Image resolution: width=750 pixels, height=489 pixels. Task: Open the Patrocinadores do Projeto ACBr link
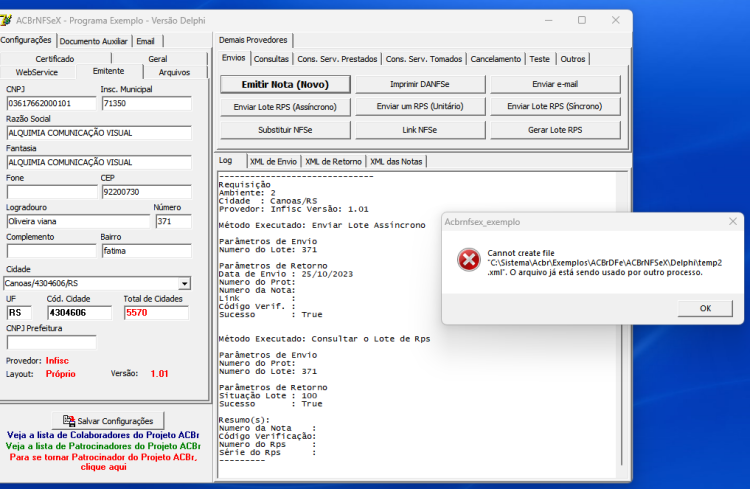coord(103,446)
